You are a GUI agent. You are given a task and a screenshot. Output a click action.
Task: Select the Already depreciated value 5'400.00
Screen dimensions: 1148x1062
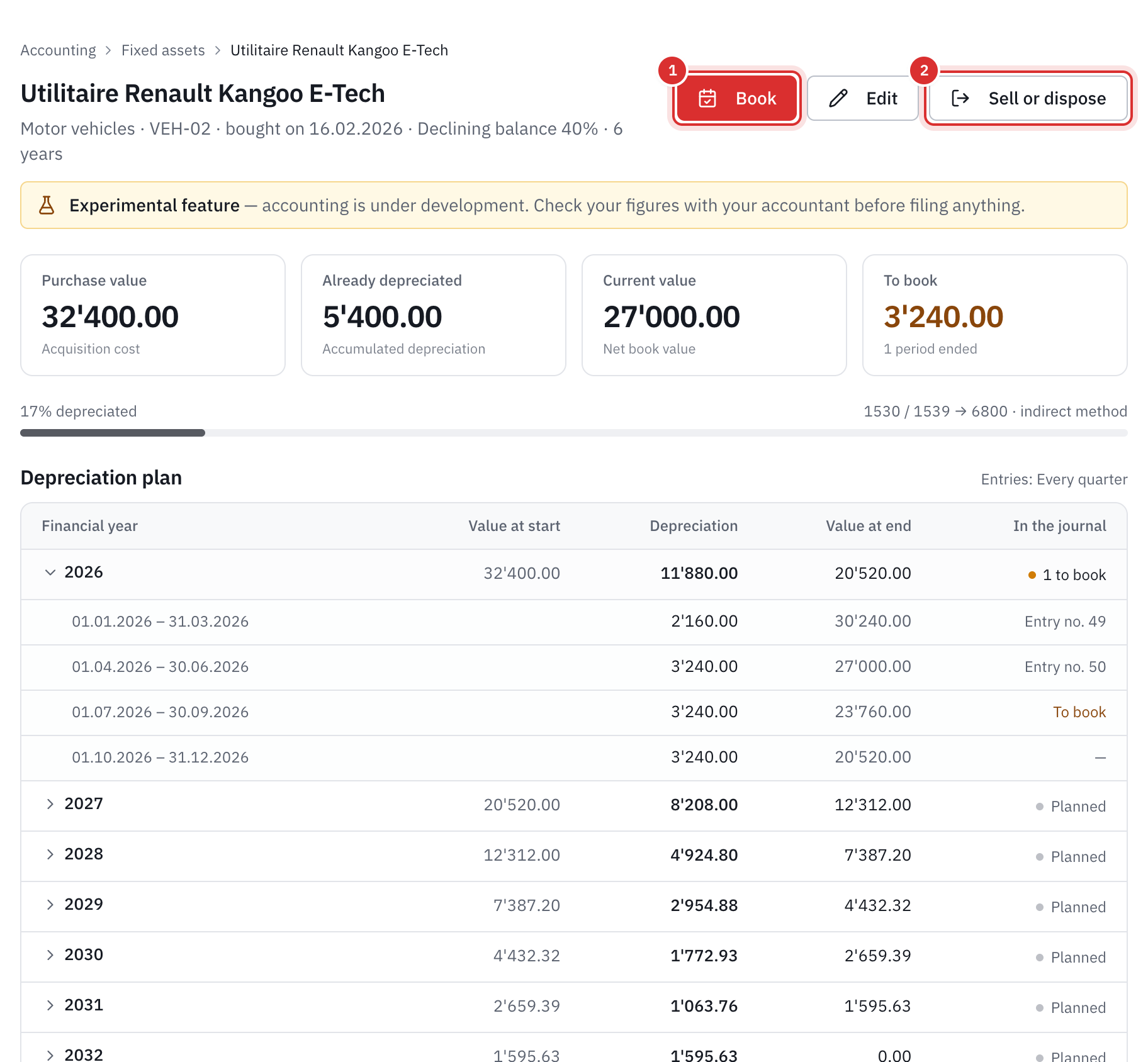[382, 316]
